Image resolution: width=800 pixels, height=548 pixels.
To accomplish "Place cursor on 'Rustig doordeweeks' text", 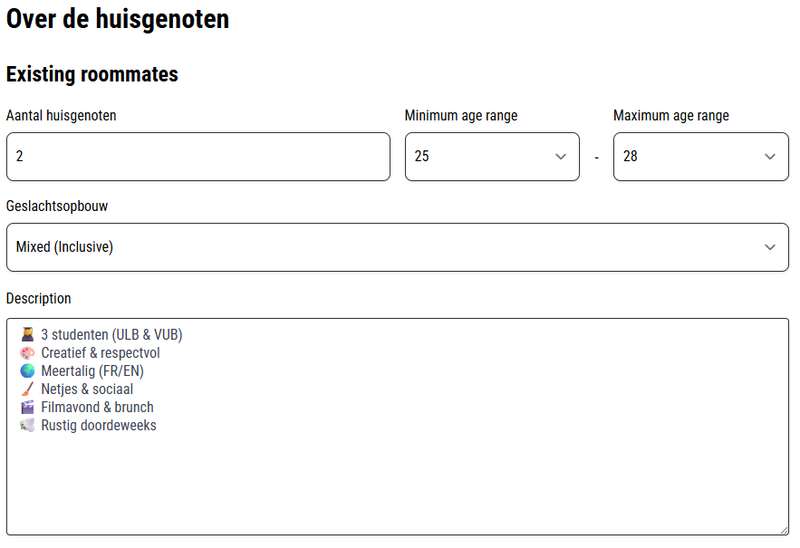I will pos(99,426).
